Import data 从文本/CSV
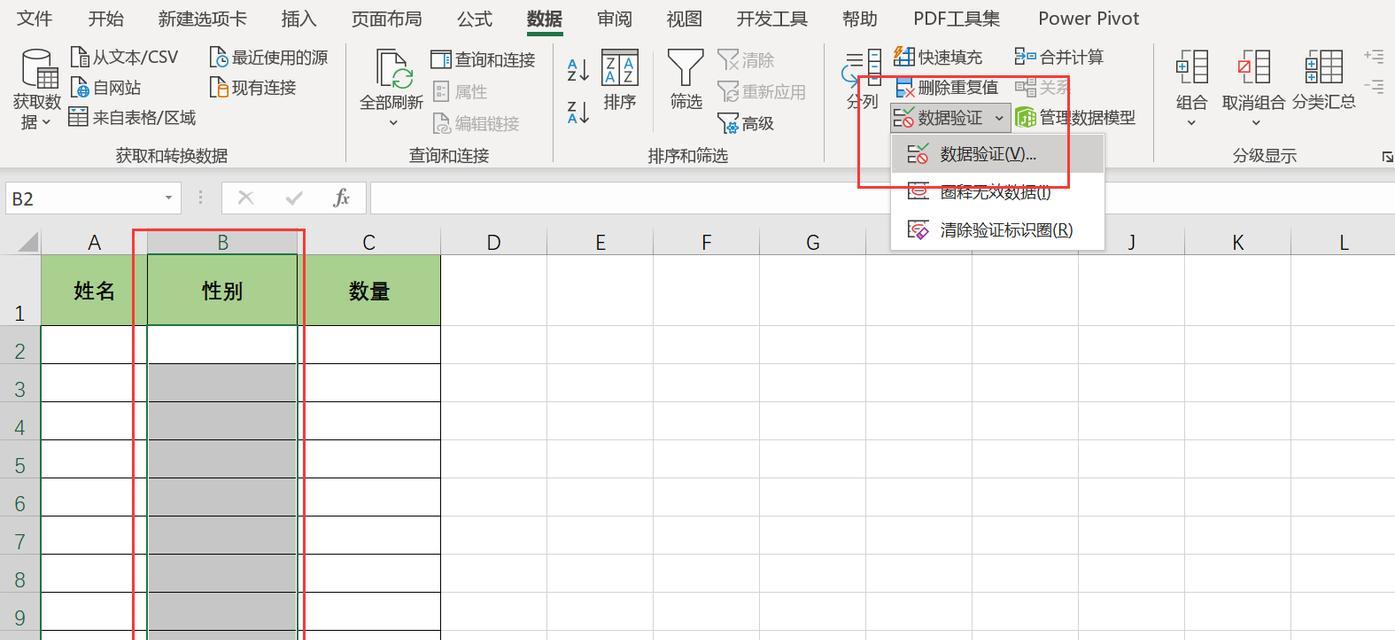 click(x=124, y=57)
